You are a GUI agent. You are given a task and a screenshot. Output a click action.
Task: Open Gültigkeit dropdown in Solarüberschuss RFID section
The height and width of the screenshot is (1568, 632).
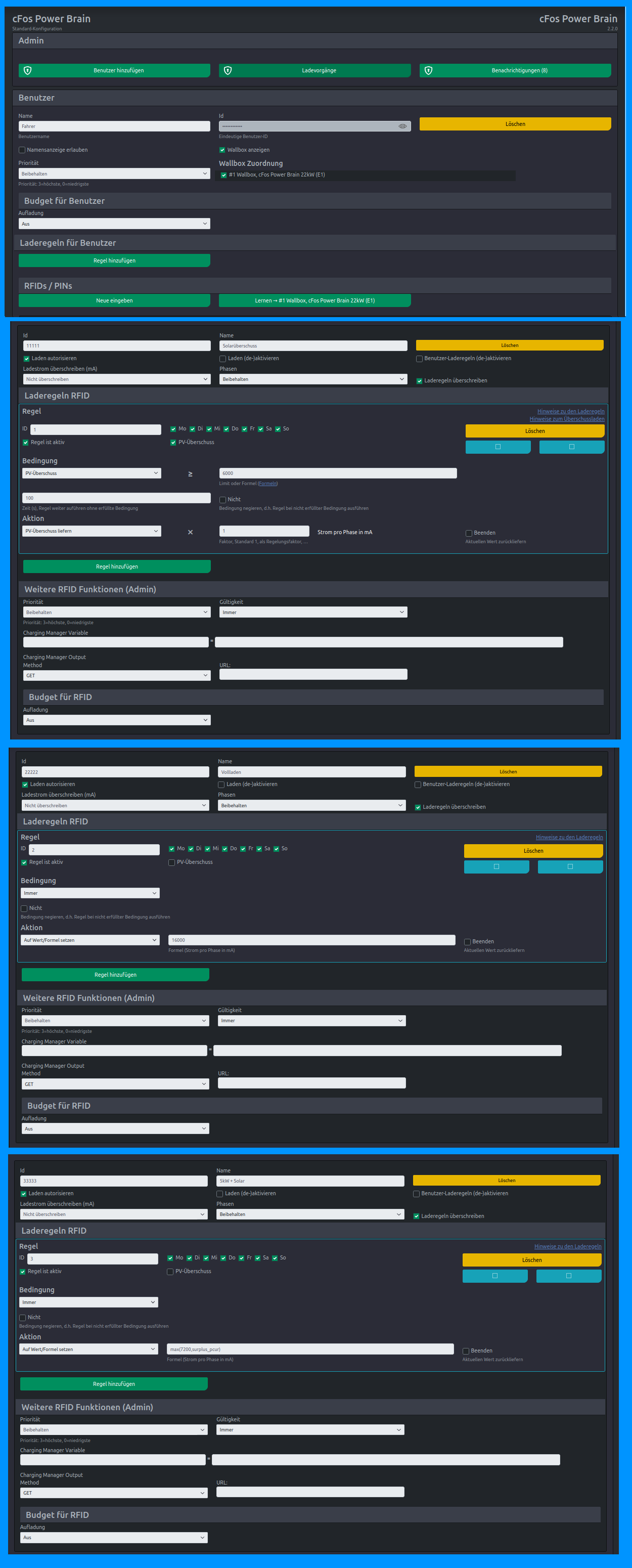pyautogui.click(x=313, y=613)
